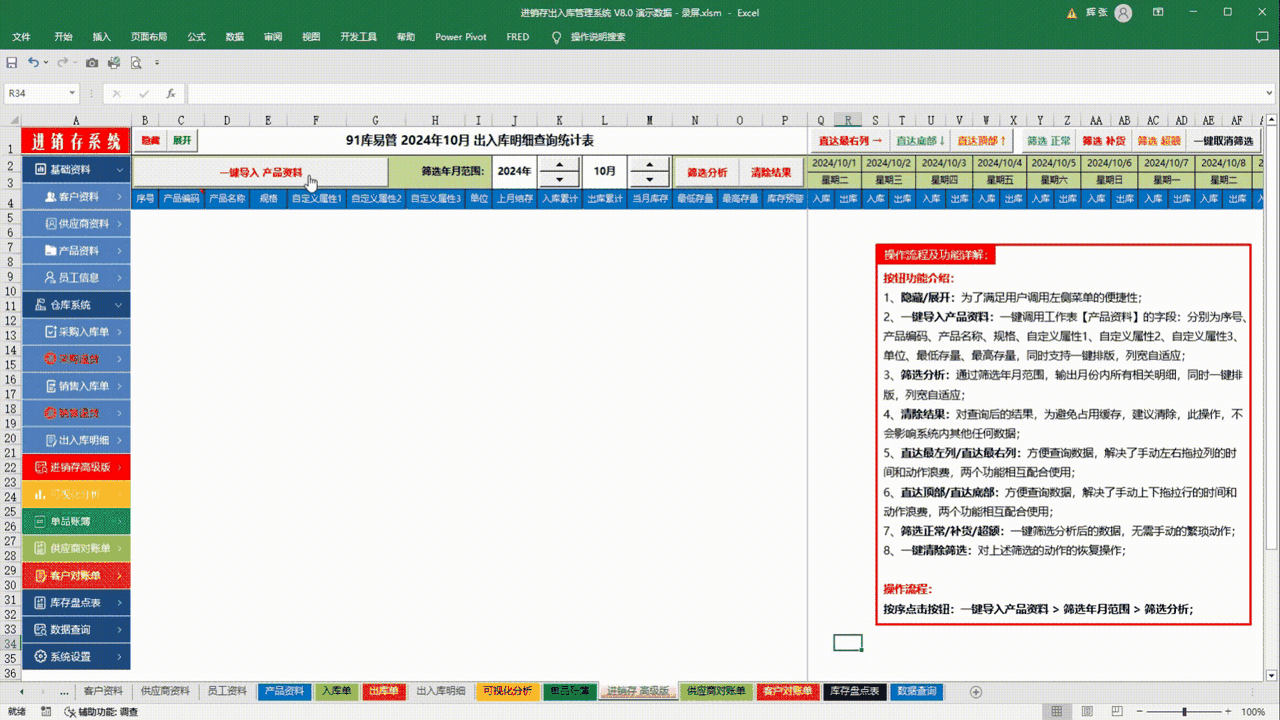This screenshot has height=720, width=1280.
Task: Click the camera icon in quick access toolbar
Action: point(92,62)
